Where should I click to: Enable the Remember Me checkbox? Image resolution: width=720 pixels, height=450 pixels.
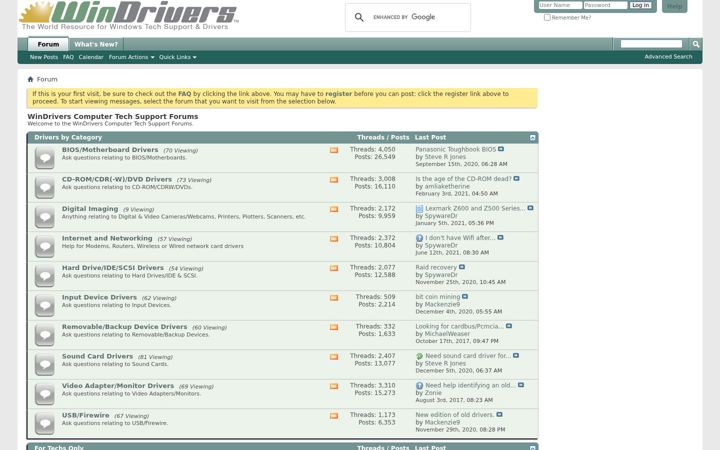coord(547,17)
